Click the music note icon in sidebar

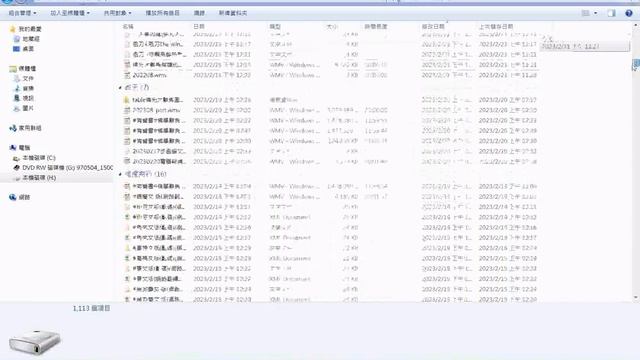pos(17,88)
